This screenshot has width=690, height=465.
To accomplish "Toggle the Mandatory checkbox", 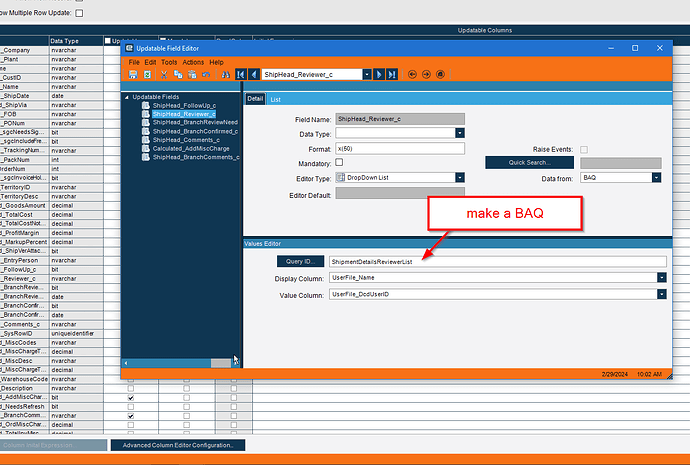I will (x=339, y=162).
